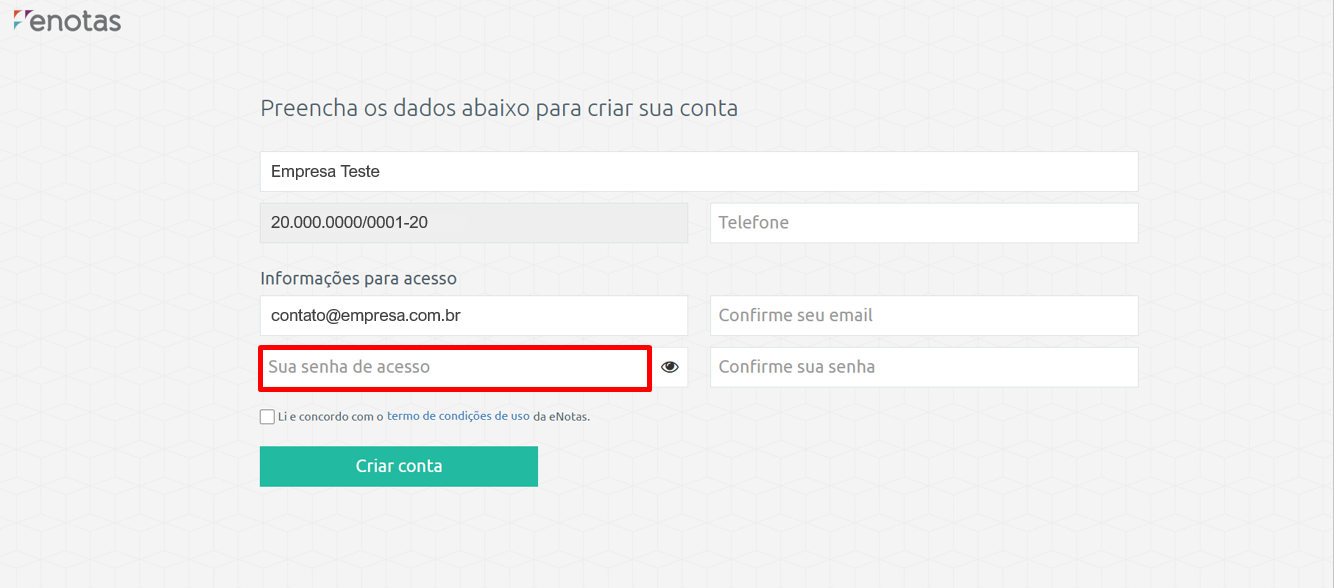The image size is (1334, 588).
Task: Tick the terms agreement checkbox
Action: (267, 417)
